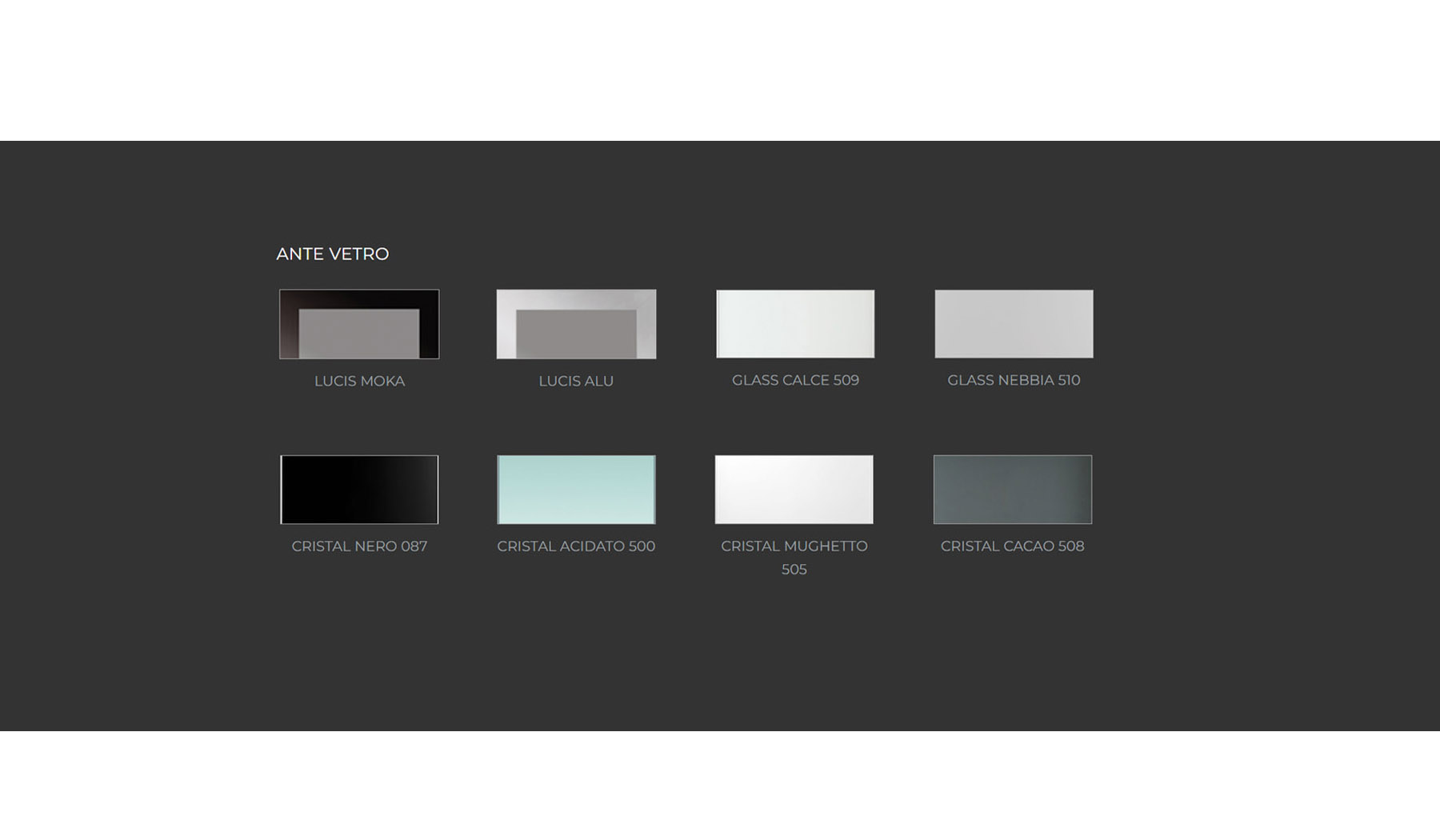
Task: Pick the Glass Calce 509 swatch
Action: pos(795,324)
